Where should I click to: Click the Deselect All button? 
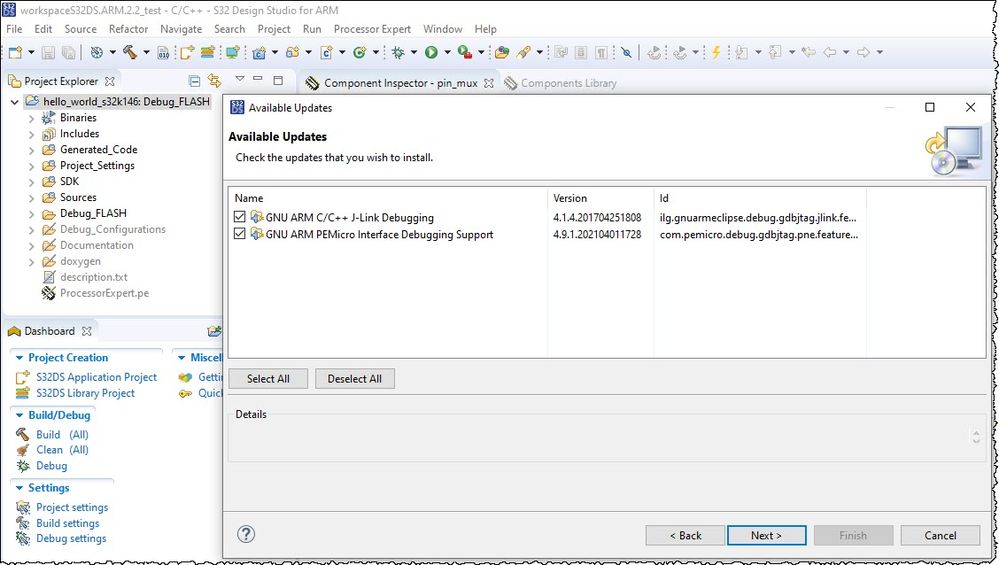point(355,379)
